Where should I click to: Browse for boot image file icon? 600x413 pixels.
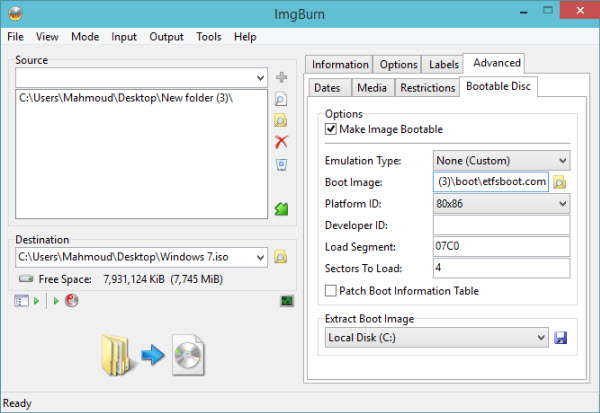[x=559, y=182]
